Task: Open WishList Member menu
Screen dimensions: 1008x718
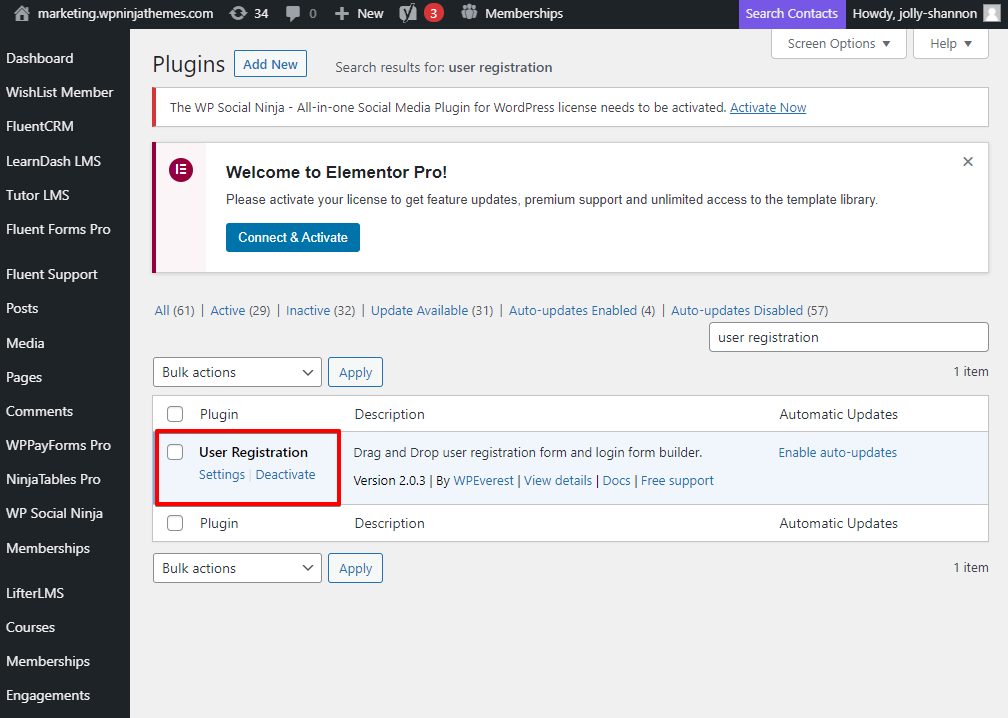Action: (x=60, y=93)
